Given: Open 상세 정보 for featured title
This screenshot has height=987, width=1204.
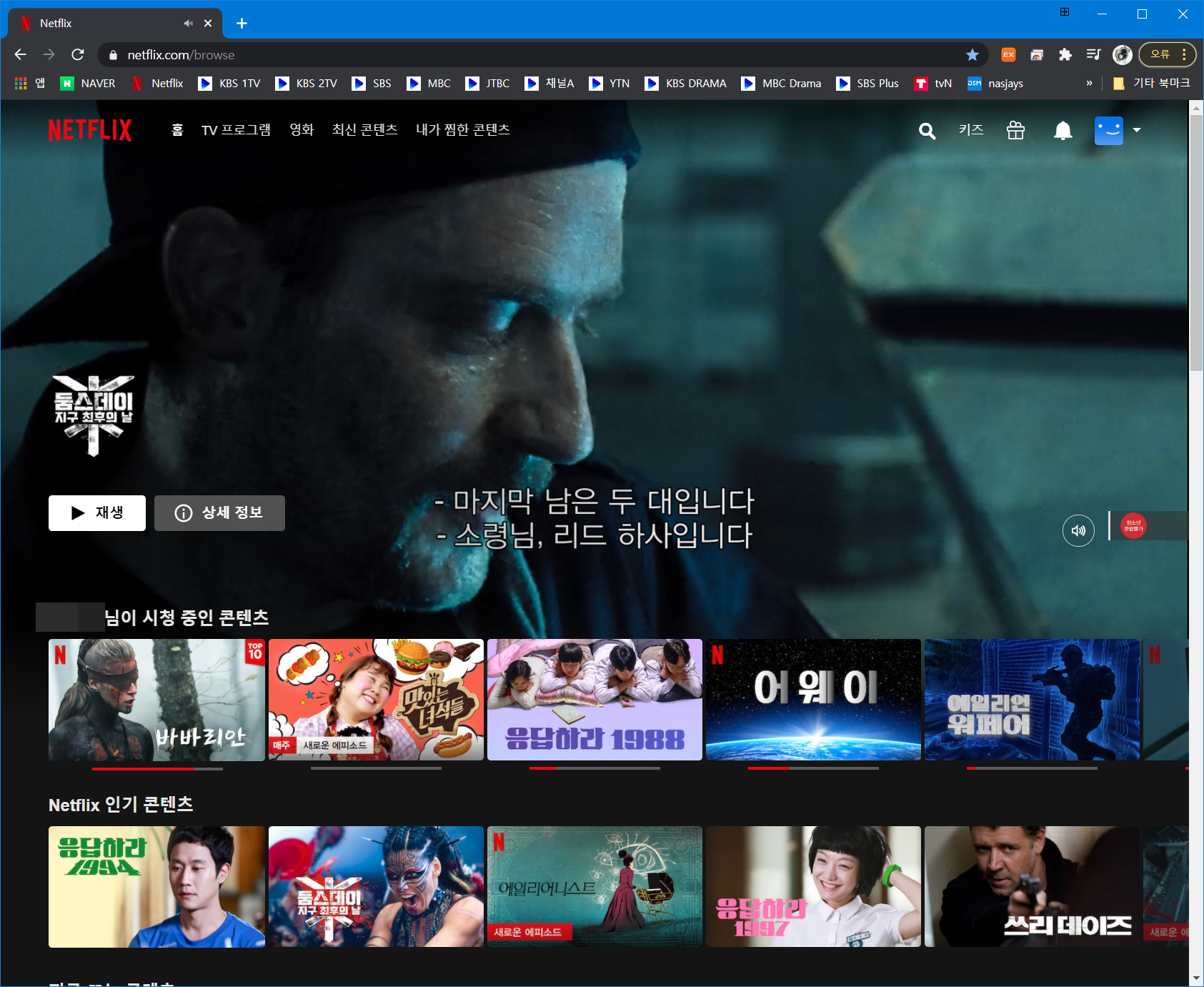Looking at the screenshot, I should click(219, 513).
